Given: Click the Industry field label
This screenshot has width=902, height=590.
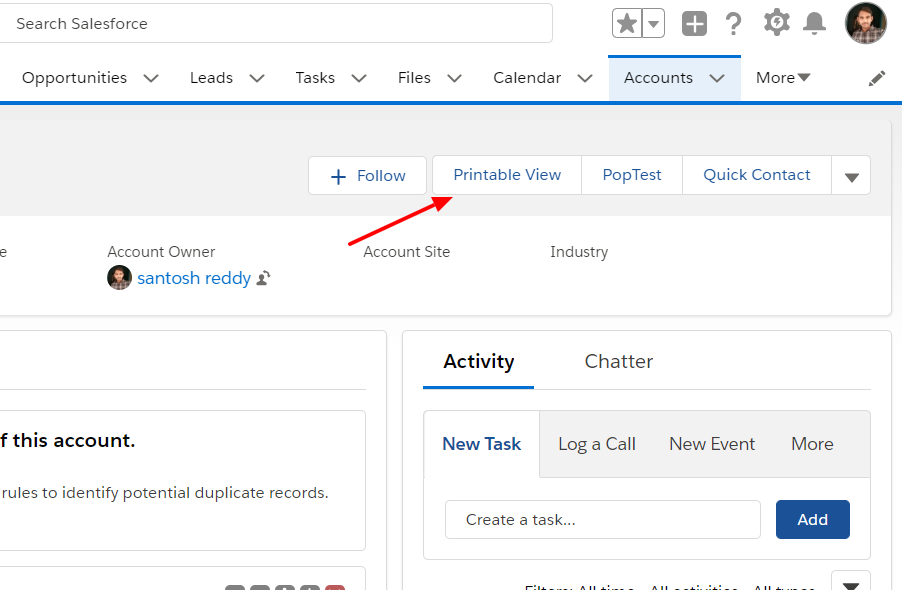Looking at the screenshot, I should [x=579, y=252].
